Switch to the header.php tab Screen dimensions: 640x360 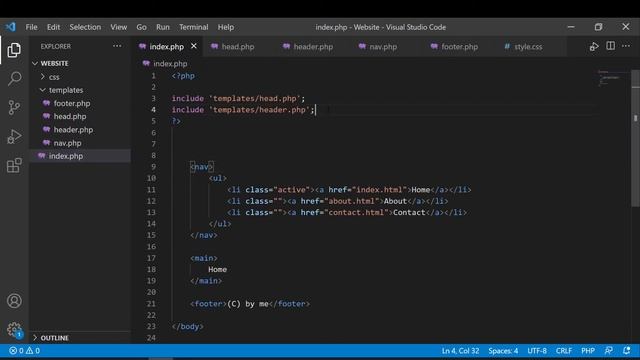pos(313,47)
